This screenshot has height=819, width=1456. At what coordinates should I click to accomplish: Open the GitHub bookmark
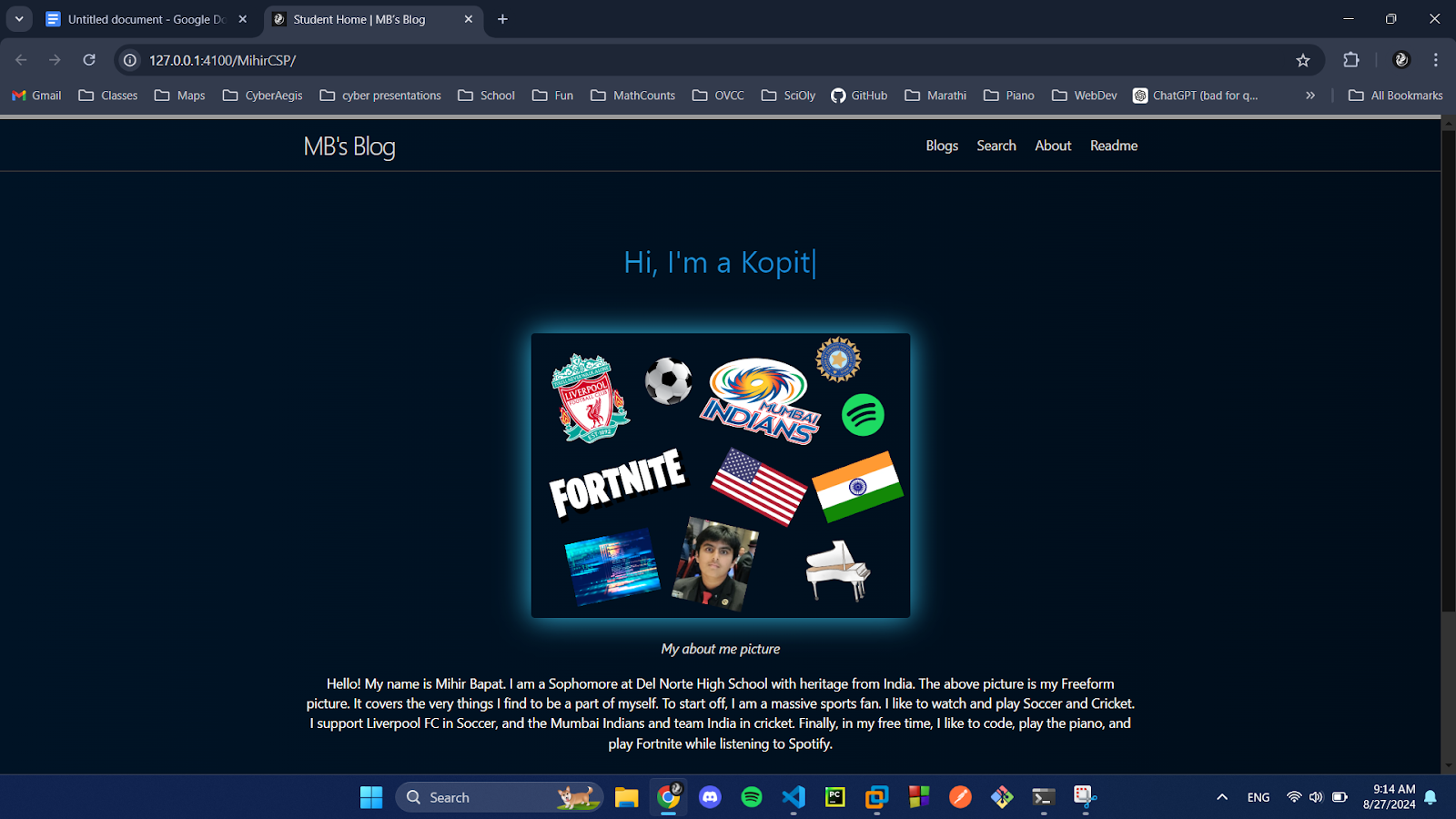pyautogui.click(x=859, y=96)
